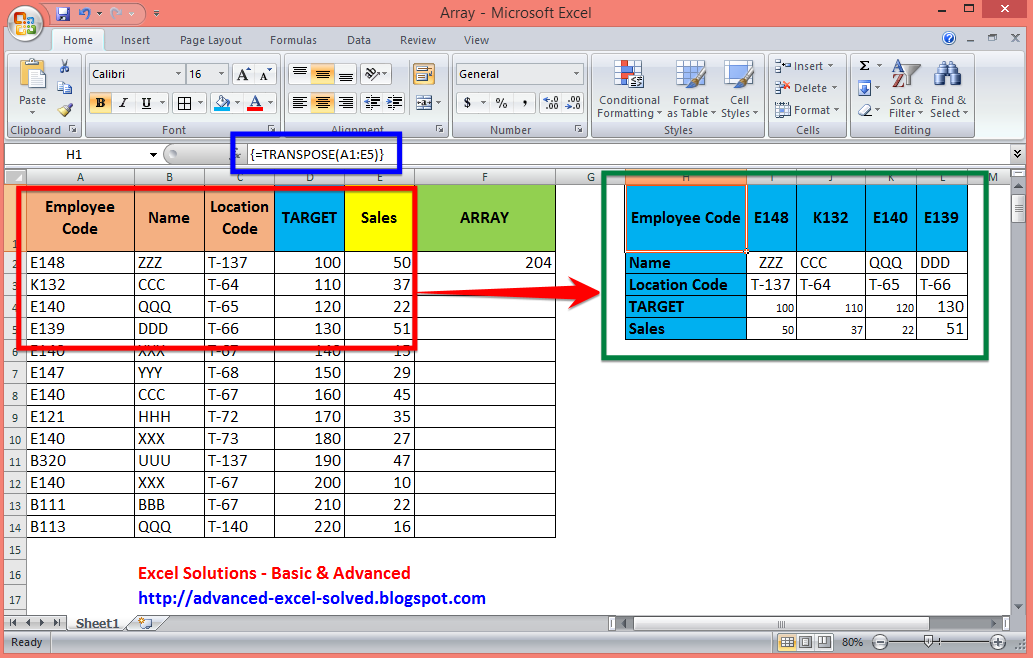Open Conditional Formatting options
Image resolution: width=1033 pixels, height=658 pixels.
pos(629,92)
